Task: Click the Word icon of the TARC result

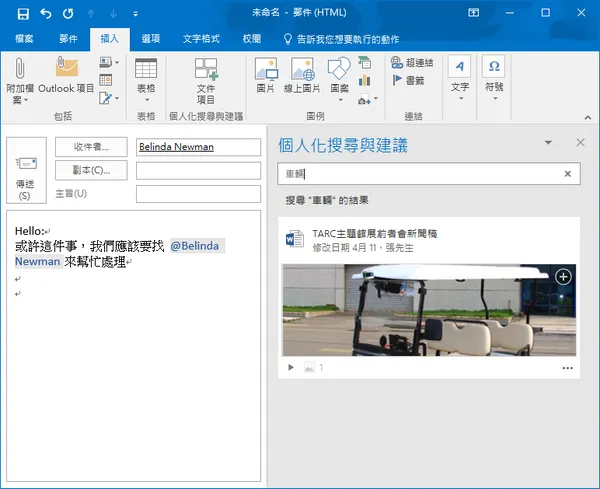Action: pyautogui.click(x=295, y=239)
